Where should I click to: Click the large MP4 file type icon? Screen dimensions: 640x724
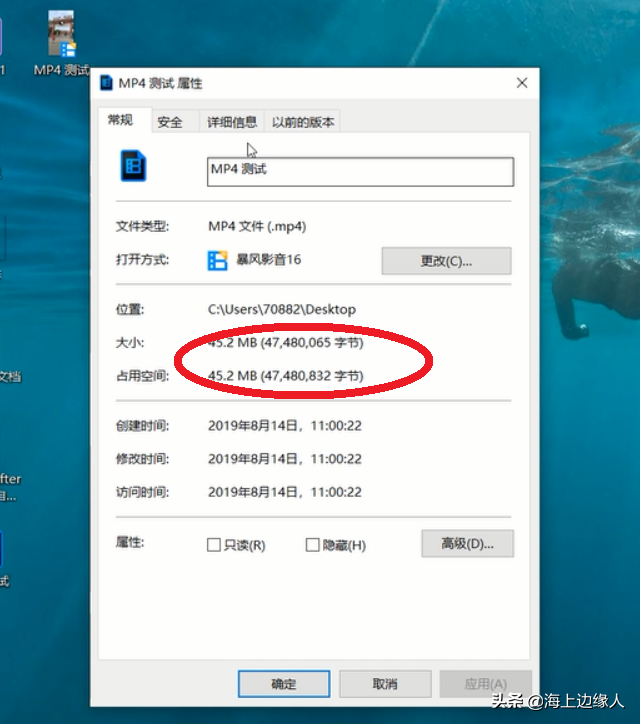133,166
